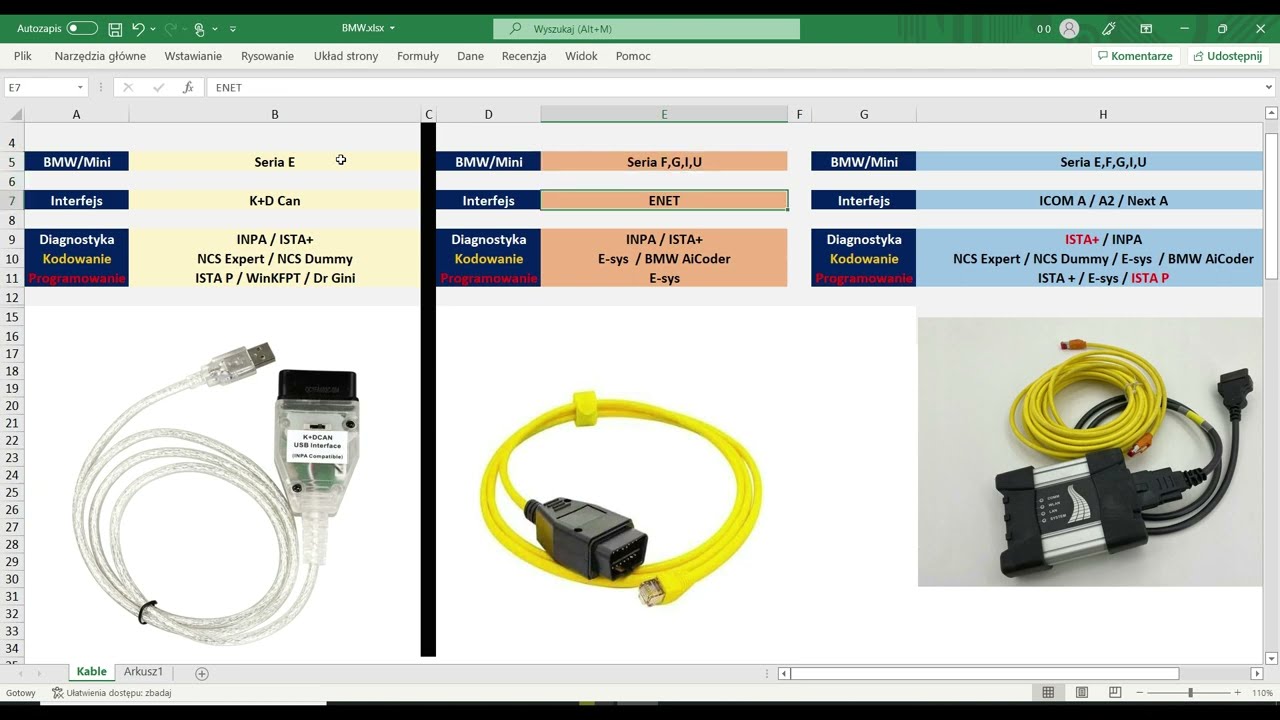The height and width of the screenshot is (720, 1280).
Task: Click the pen/coming soon features icon
Action: click(1108, 29)
